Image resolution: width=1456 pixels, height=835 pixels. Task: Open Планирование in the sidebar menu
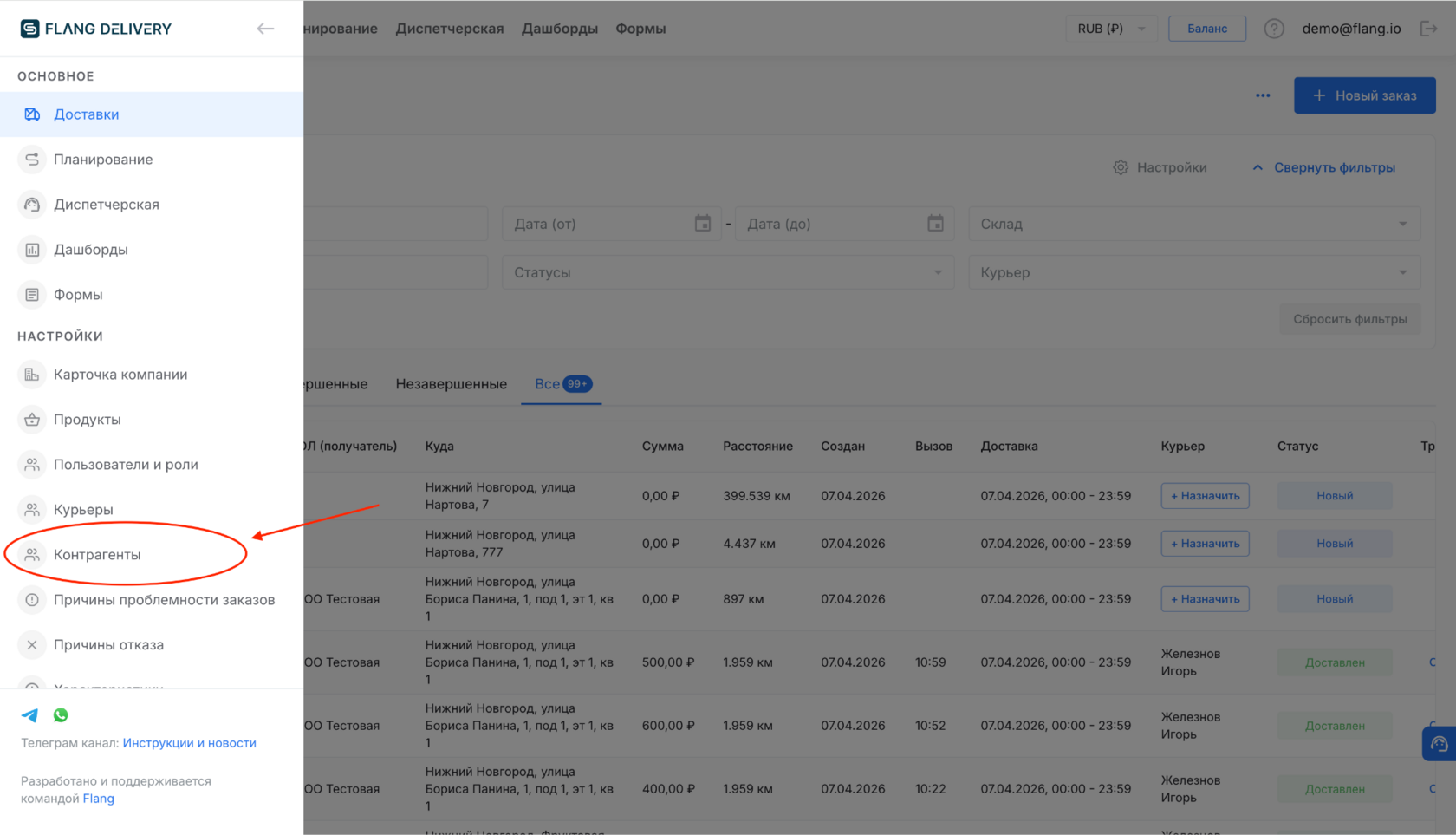coord(152,160)
